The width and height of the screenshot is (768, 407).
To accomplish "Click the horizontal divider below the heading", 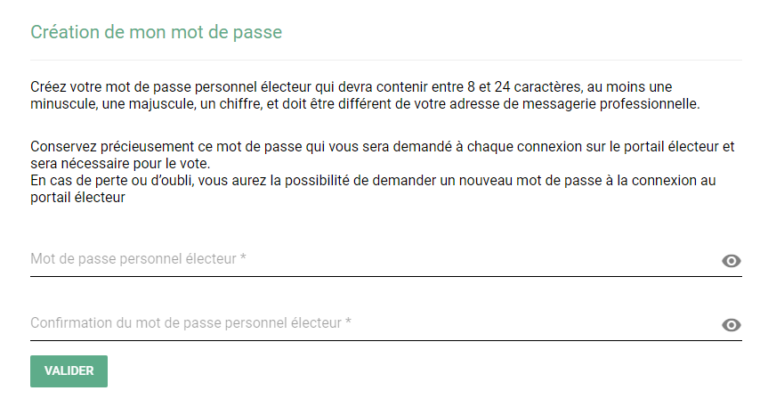I will [x=386, y=60].
